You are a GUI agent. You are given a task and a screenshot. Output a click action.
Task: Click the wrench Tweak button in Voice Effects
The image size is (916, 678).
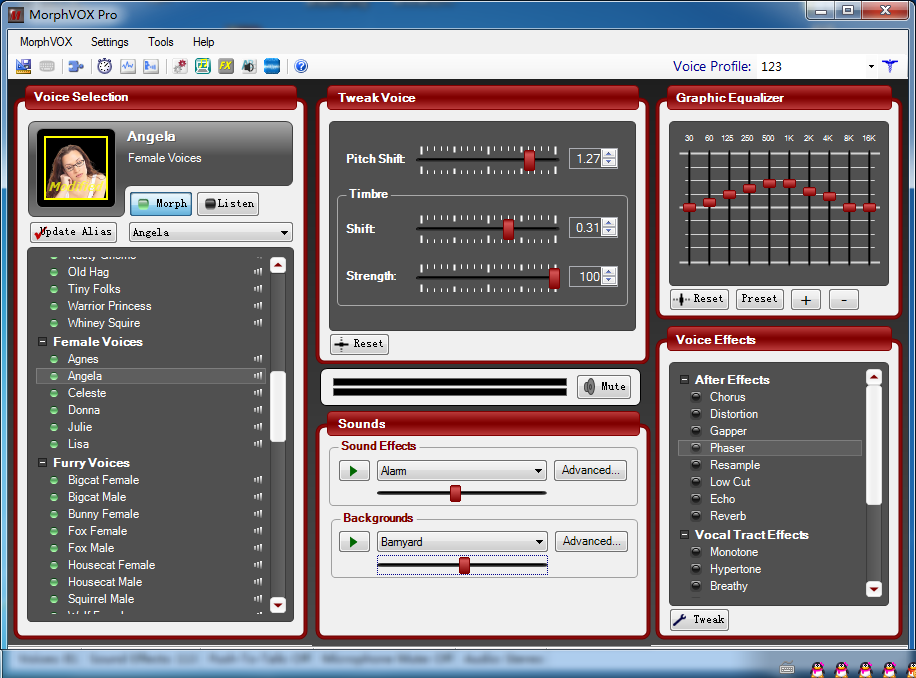[x=699, y=620]
